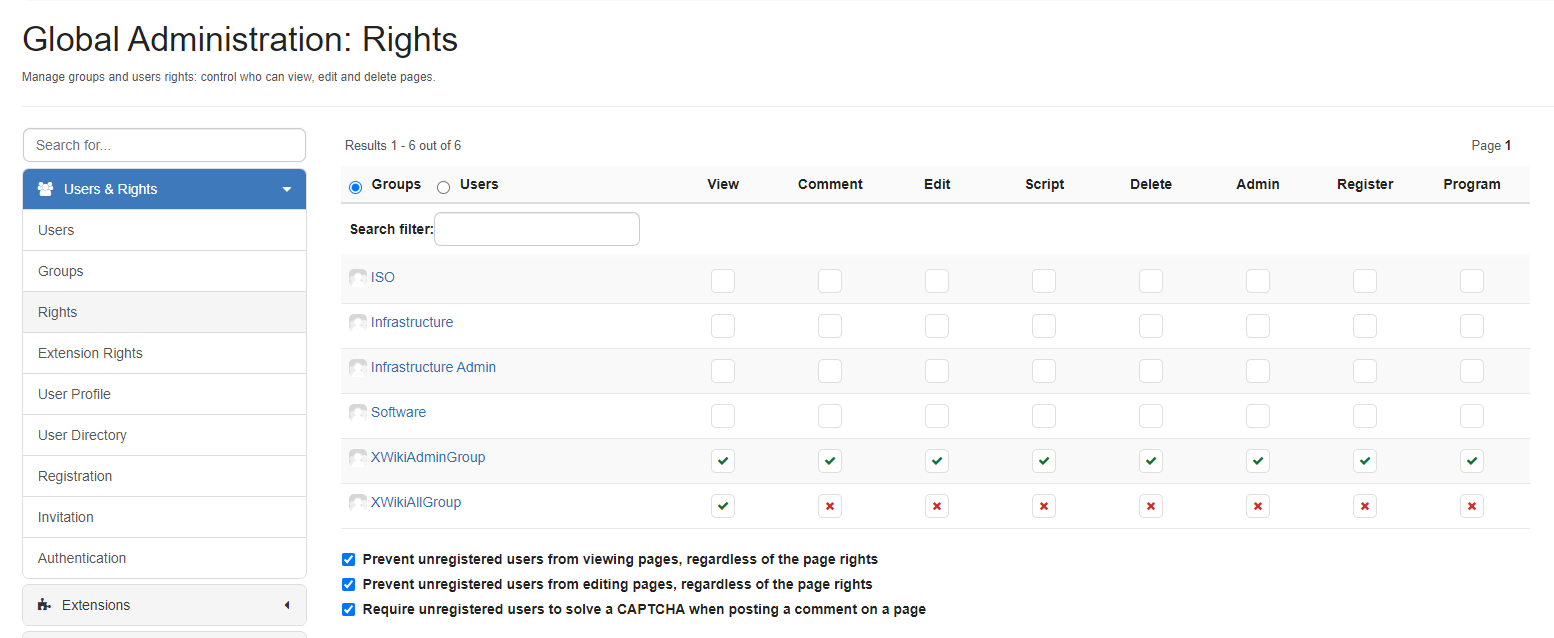This screenshot has height=638, width=1554.
Task: Open the Registration menu item
Action: 164,476
